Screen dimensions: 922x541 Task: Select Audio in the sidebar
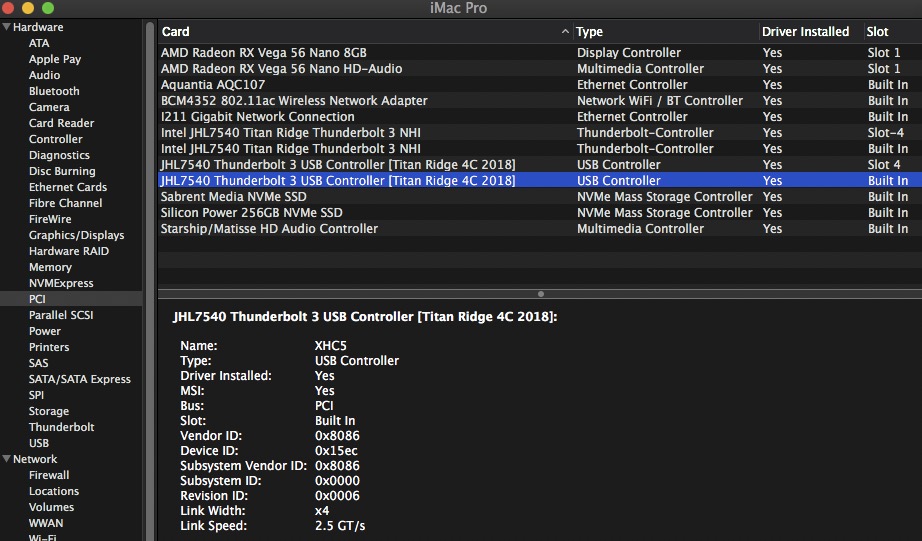click(44, 75)
